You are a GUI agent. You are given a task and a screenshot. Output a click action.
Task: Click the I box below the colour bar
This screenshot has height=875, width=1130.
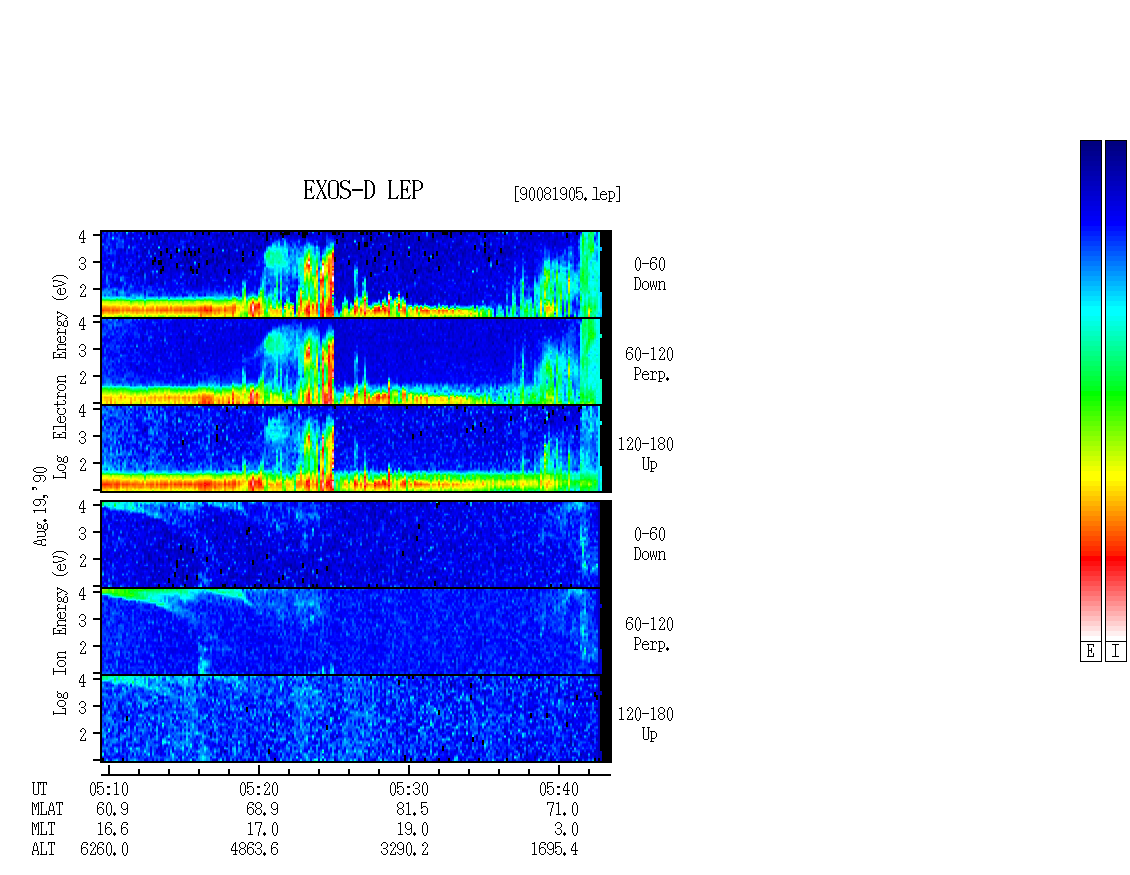pyautogui.click(x=1116, y=652)
